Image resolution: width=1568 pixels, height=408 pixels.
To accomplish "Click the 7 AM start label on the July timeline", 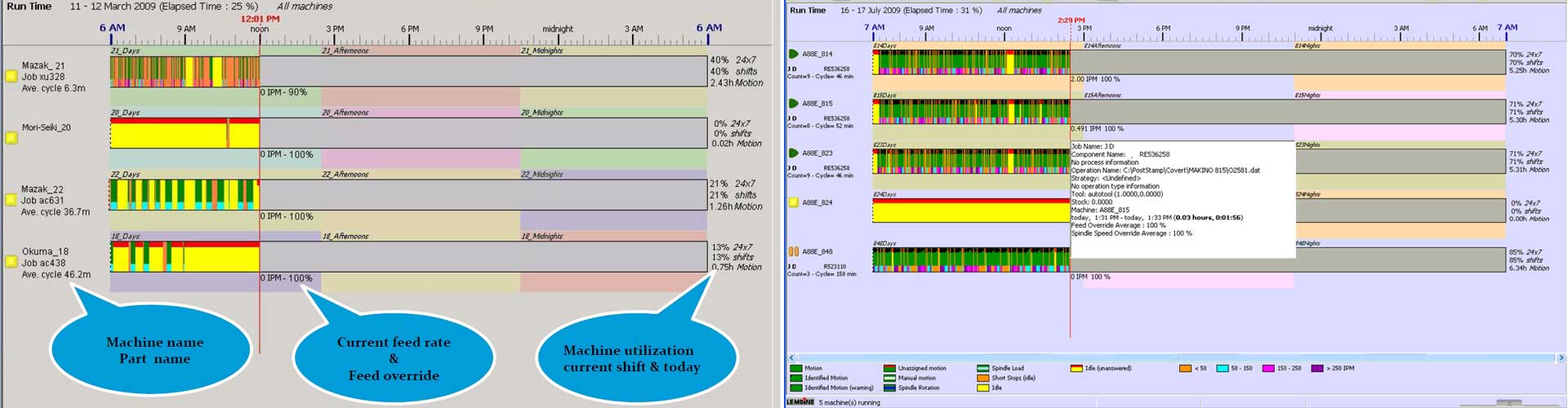I will click(874, 27).
